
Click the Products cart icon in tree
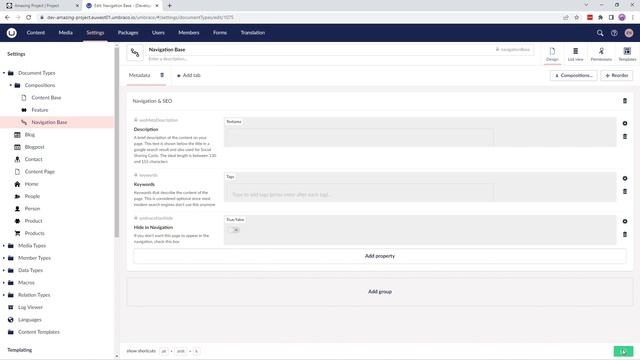coord(17,233)
